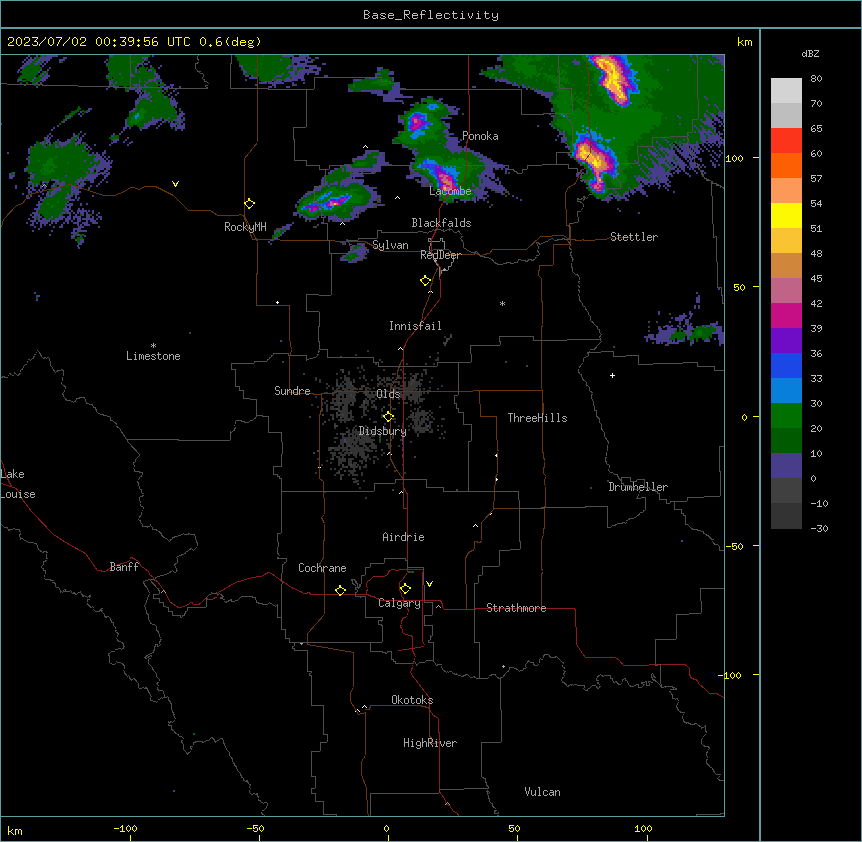
Task: Select the Blackfalds label
Action: 441,223
